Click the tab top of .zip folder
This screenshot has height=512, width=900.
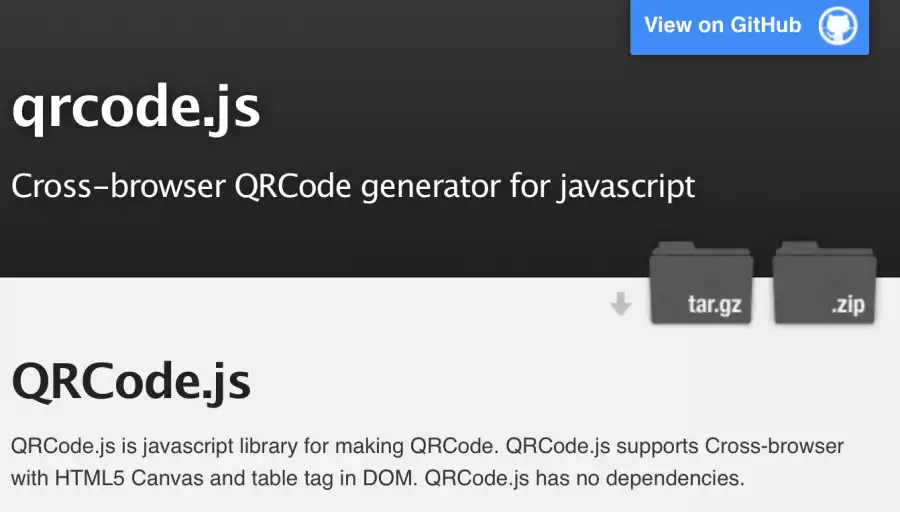(798, 247)
